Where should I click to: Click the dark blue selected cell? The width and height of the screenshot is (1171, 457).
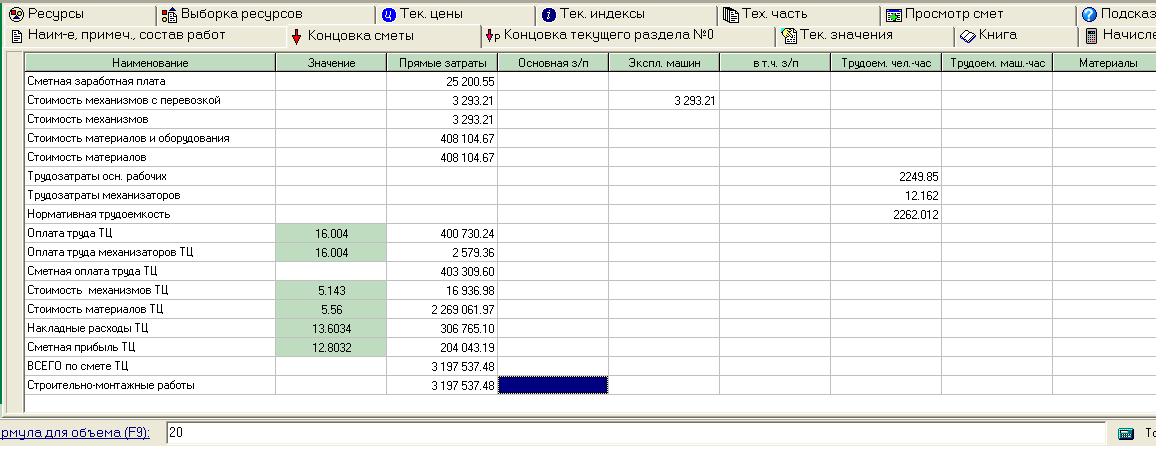[553, 385]
